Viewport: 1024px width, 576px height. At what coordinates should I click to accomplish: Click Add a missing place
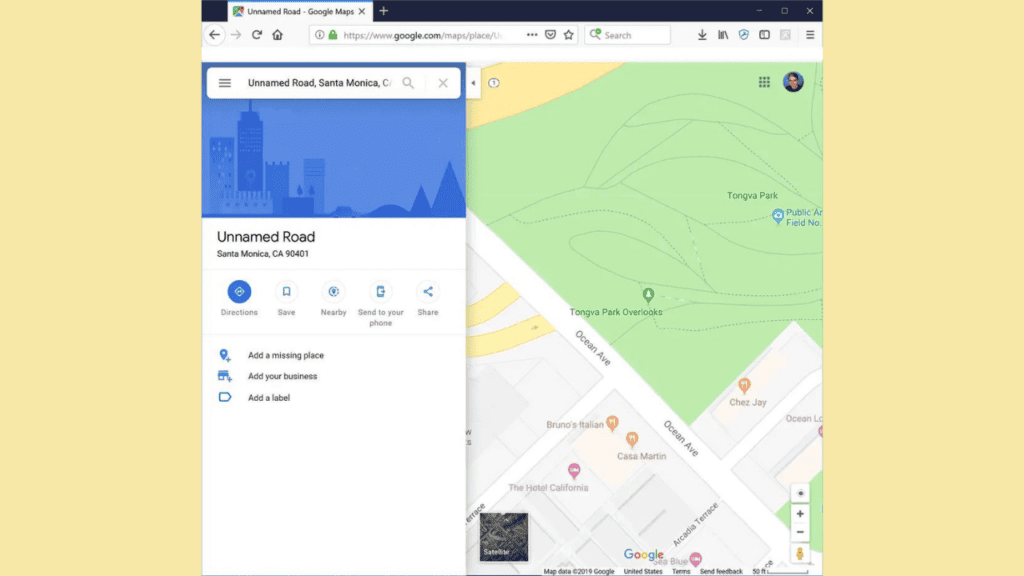286,355
